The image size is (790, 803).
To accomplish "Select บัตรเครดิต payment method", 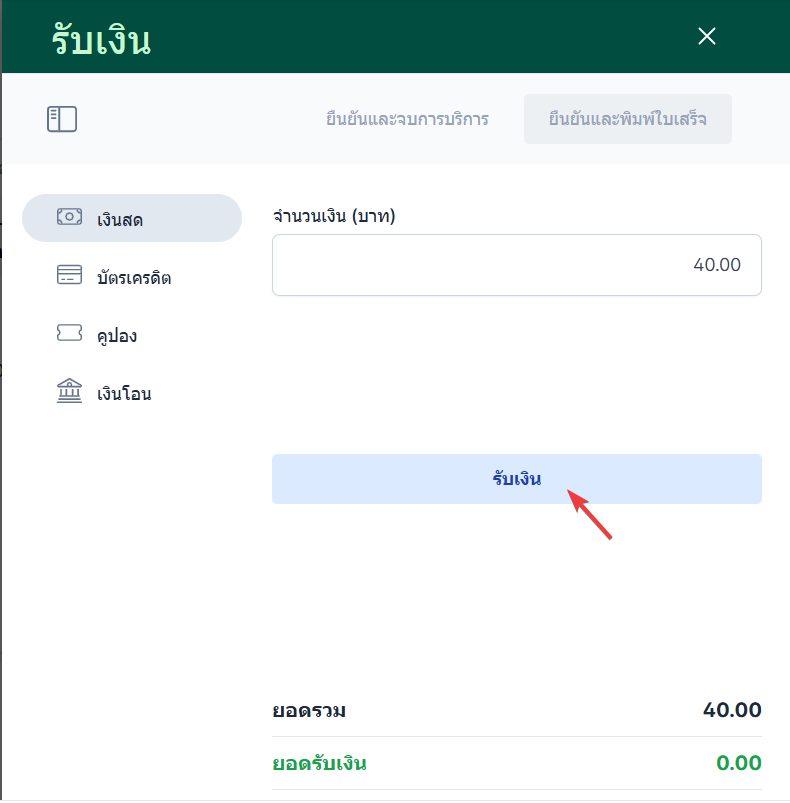I will [132, 277].
